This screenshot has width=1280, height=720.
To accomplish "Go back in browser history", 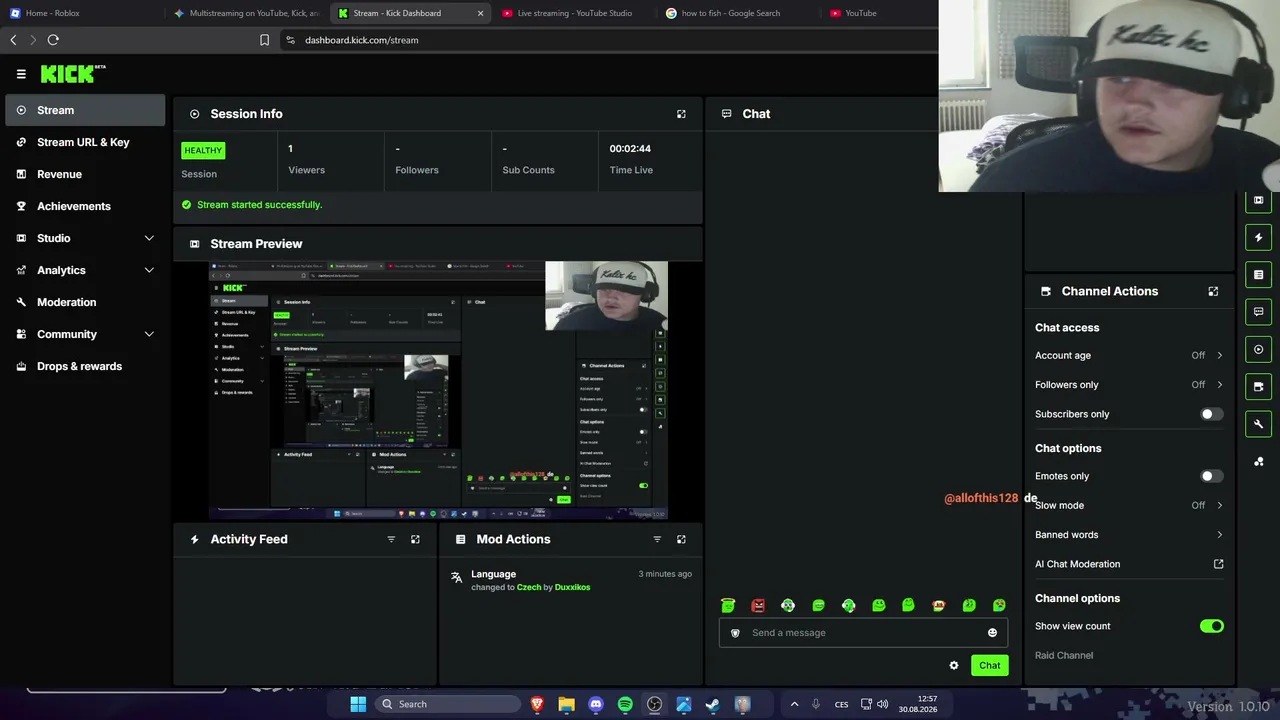I will (13, 40).
